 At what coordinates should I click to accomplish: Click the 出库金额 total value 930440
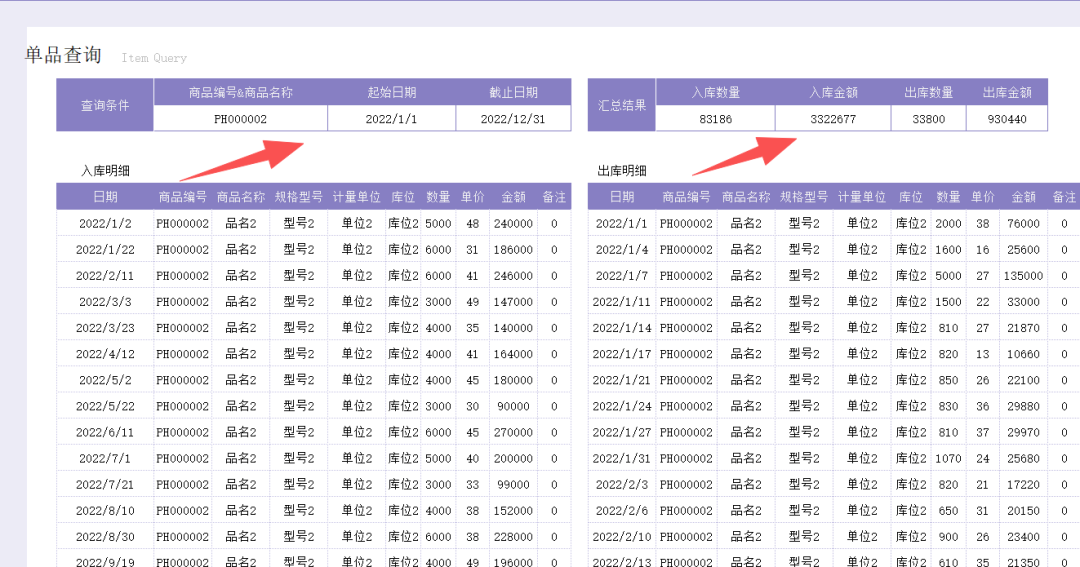point(1006,119)
